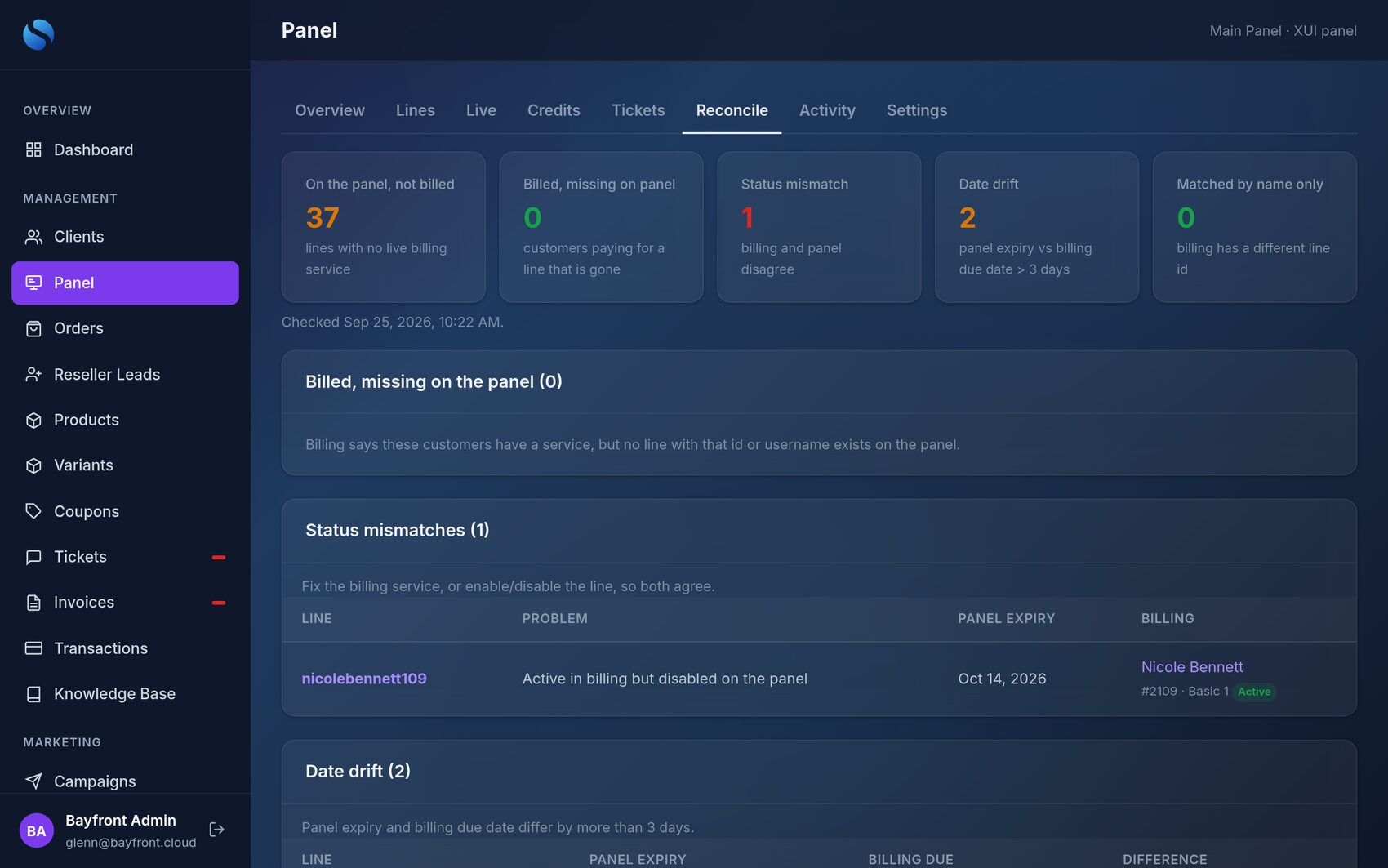
Task: Click the Status mismatch summary card
Action: click(819, 227)
